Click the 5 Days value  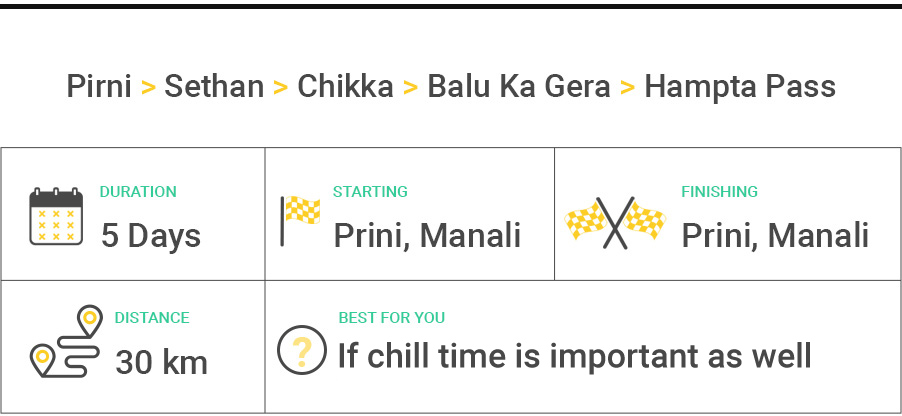tap(151, 236)
